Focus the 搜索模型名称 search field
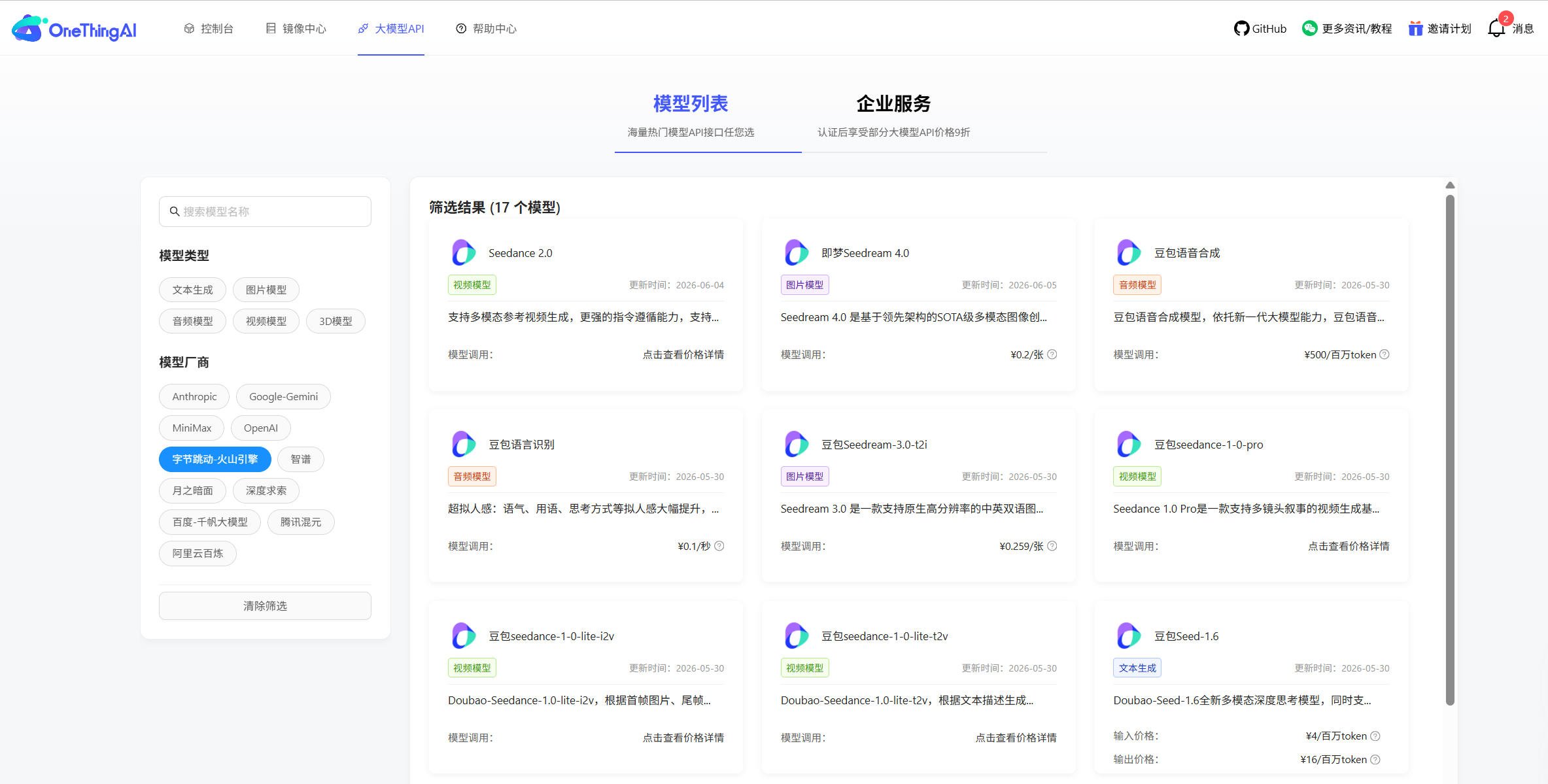1548x784 pixels. (x=265, y=211)
